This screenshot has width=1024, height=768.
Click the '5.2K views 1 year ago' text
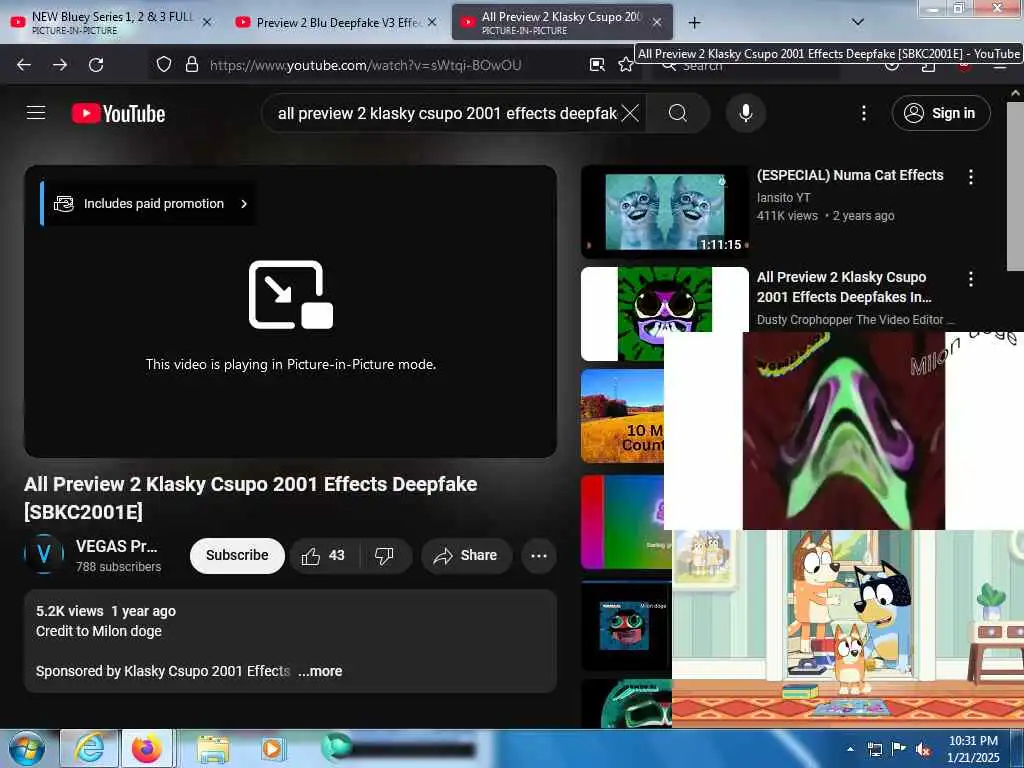[x=106, y=611]
